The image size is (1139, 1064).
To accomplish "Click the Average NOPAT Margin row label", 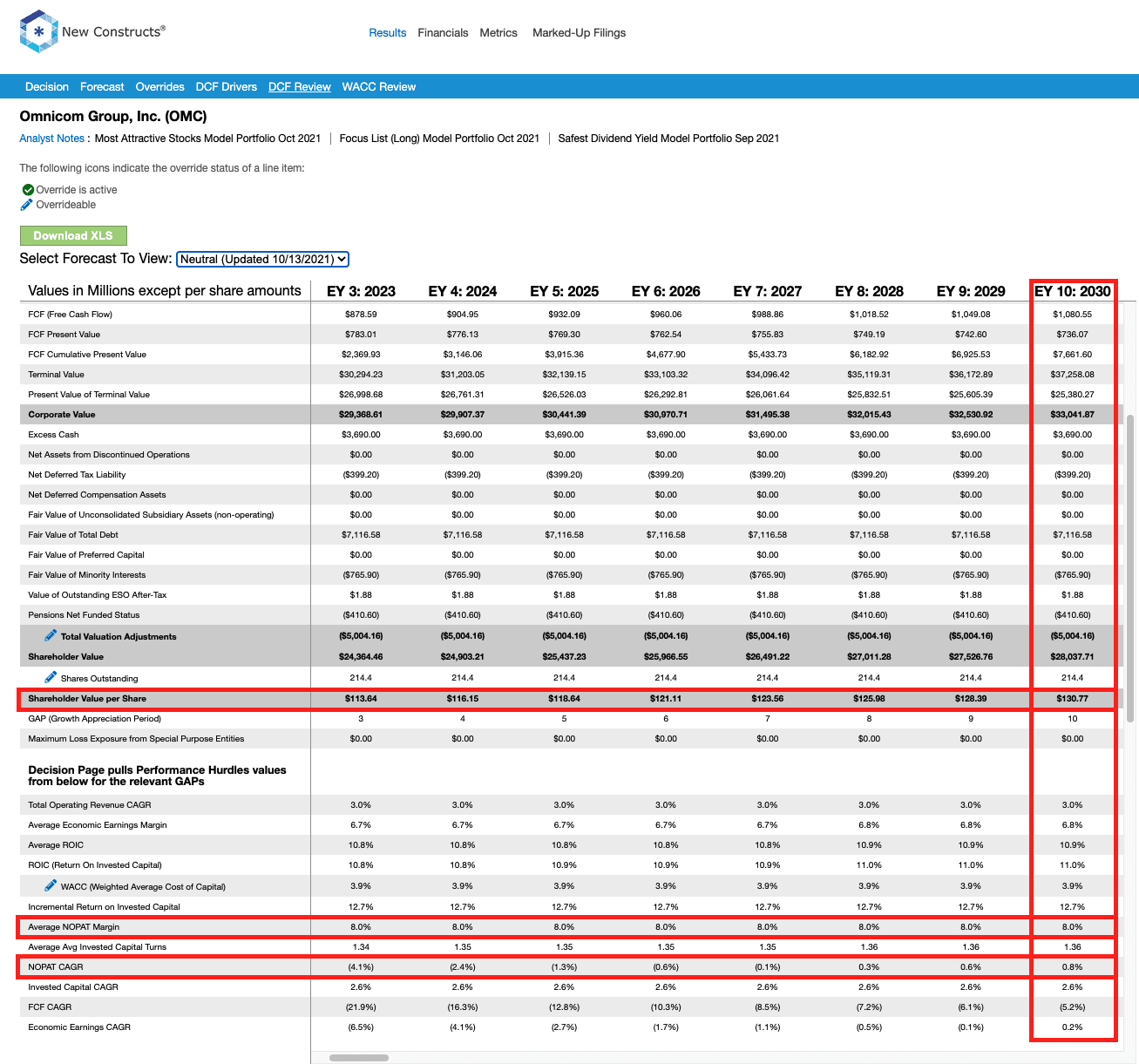I will 74,927.
